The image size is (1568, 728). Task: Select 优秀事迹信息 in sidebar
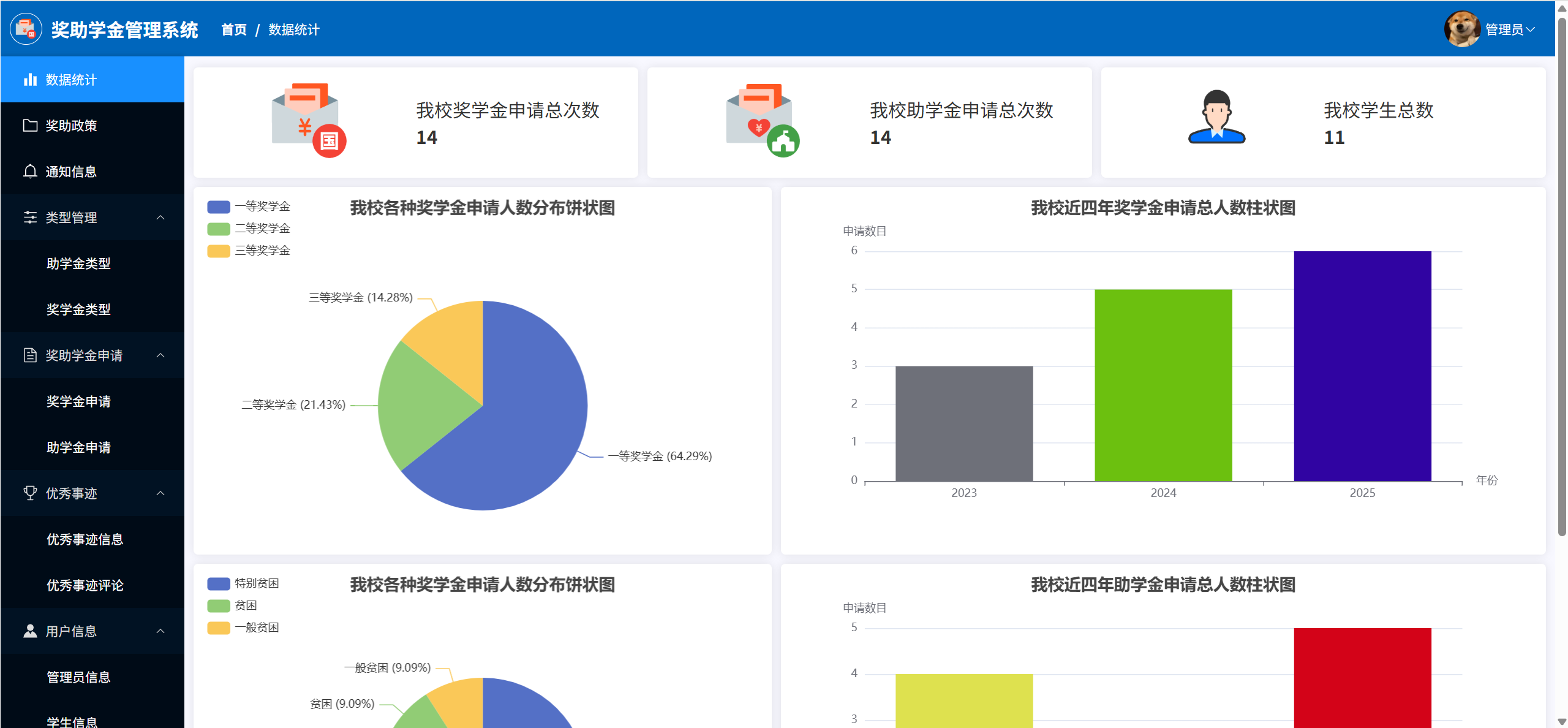point(85,539)
